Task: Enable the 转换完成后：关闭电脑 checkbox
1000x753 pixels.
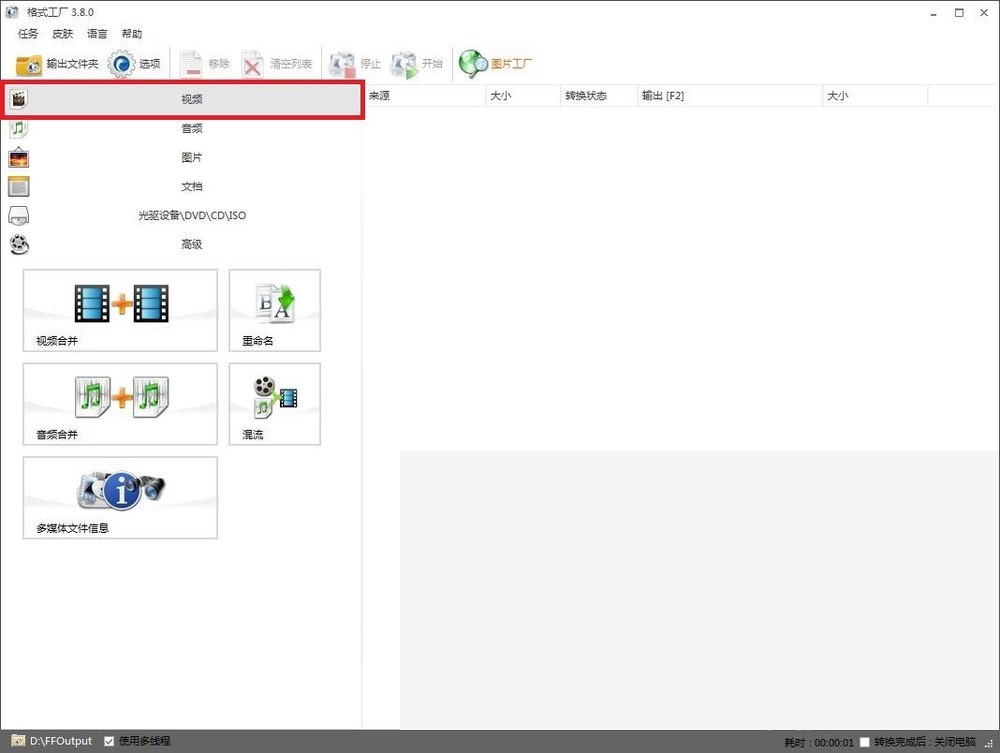Action: (864, 742)
